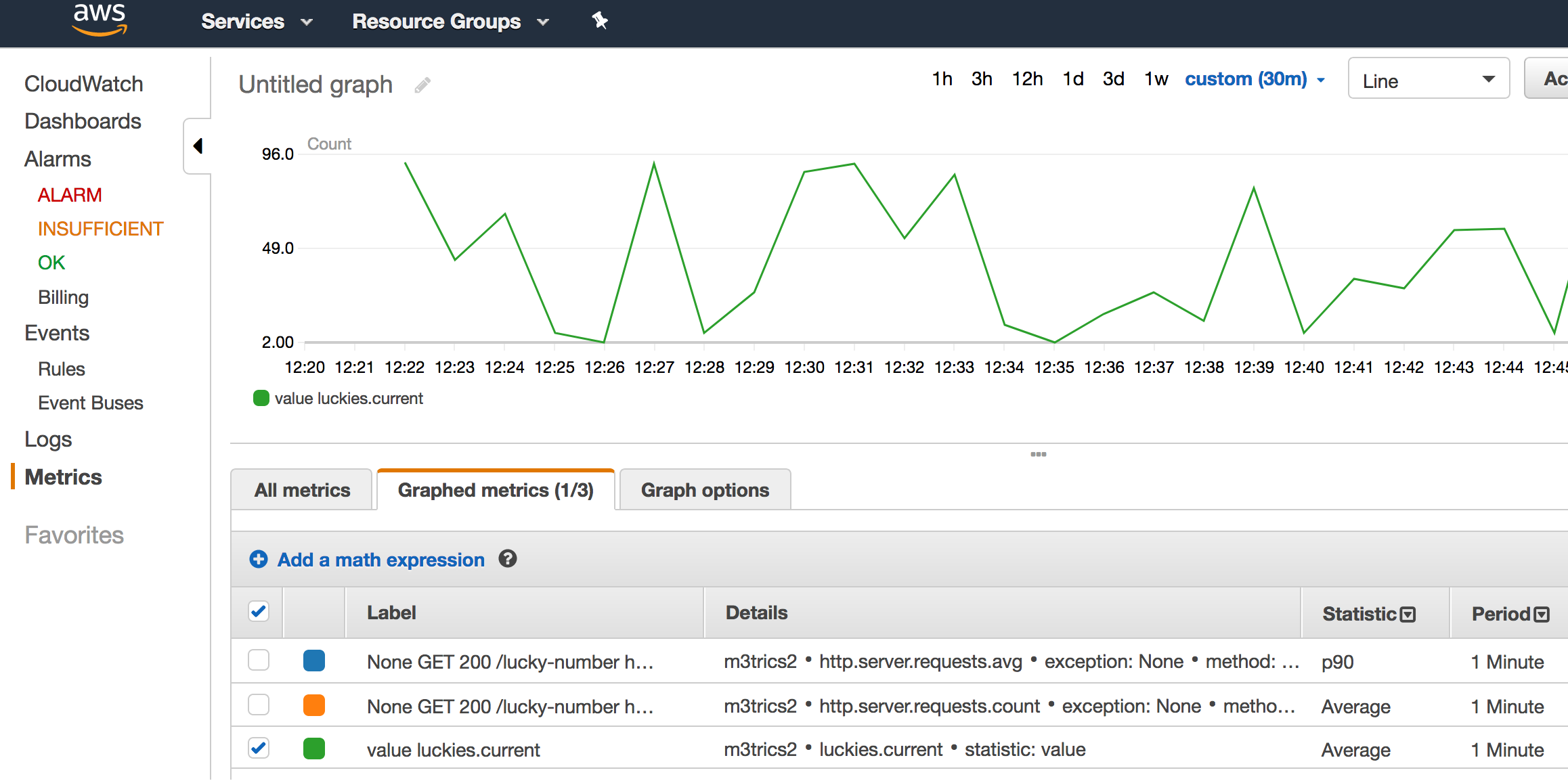Toggle checkbox for None GET 200 orange metric
Image resolution: width=1568 pixels, height=781 pixels.
(257, 702)
